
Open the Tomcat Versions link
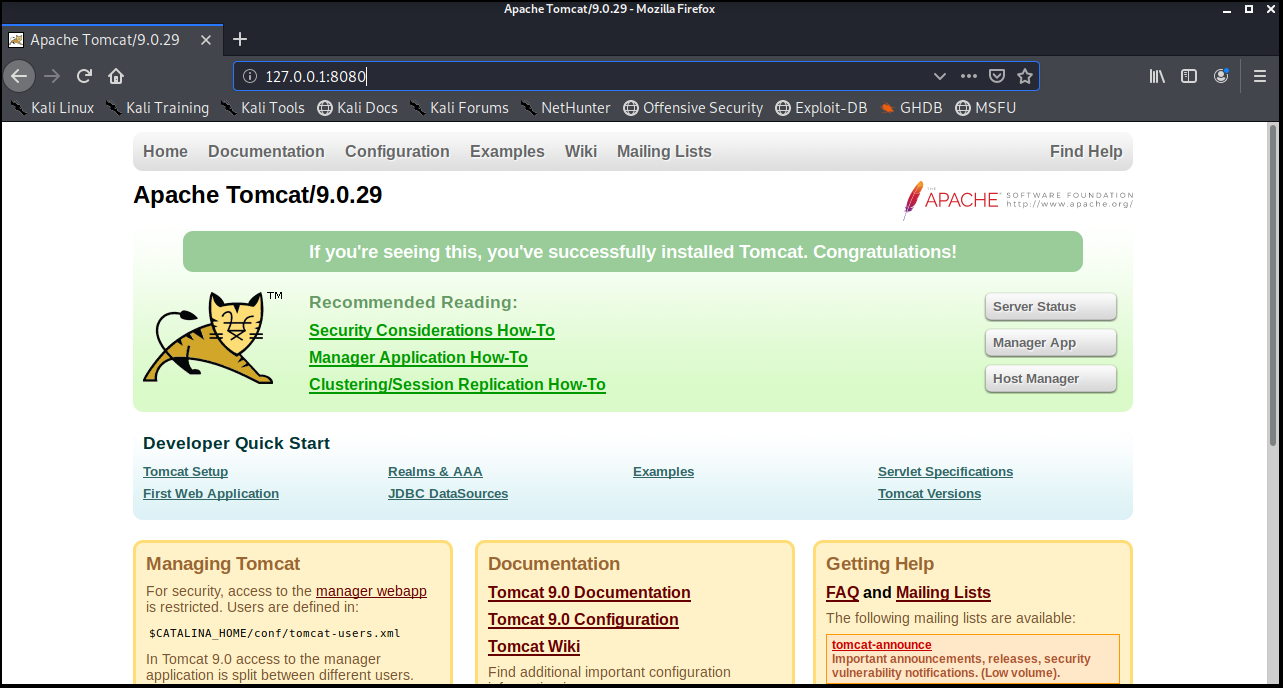click(x=929, y=494)
